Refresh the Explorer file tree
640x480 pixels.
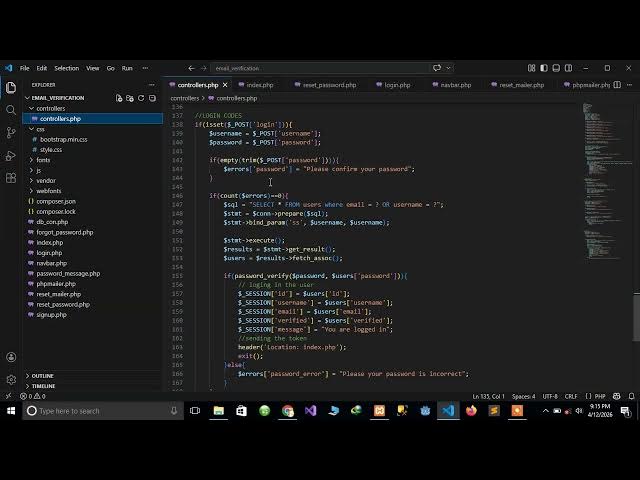141,98
